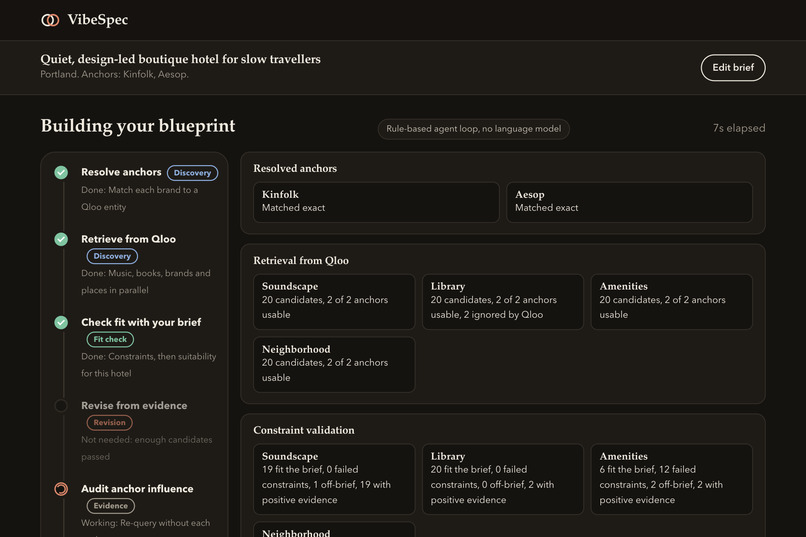Open the Library card under Retrieval from Qloo
The width and height of the screenshot is (806, 537).
click(503, 302)
